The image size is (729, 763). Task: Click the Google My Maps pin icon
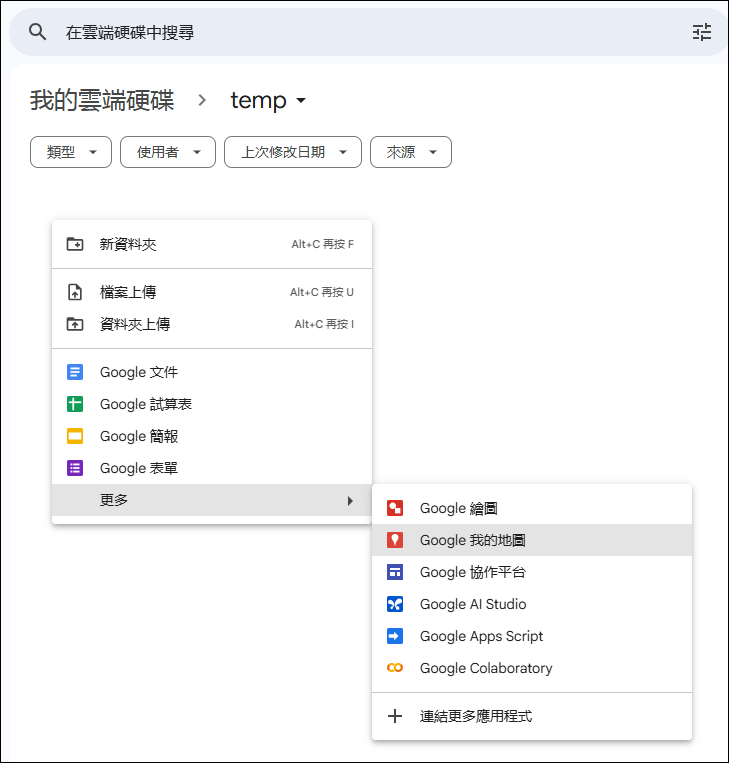point(395,540)
